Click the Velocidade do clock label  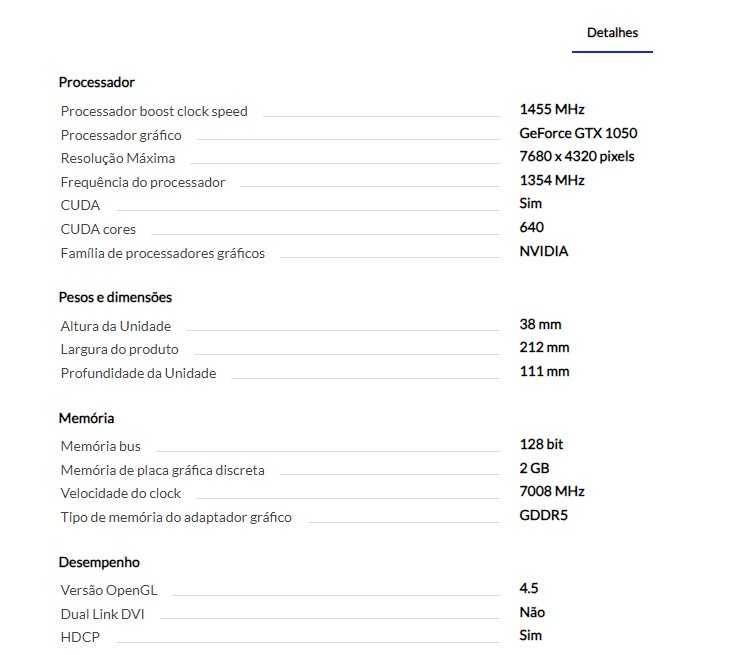tap(121, 493)
